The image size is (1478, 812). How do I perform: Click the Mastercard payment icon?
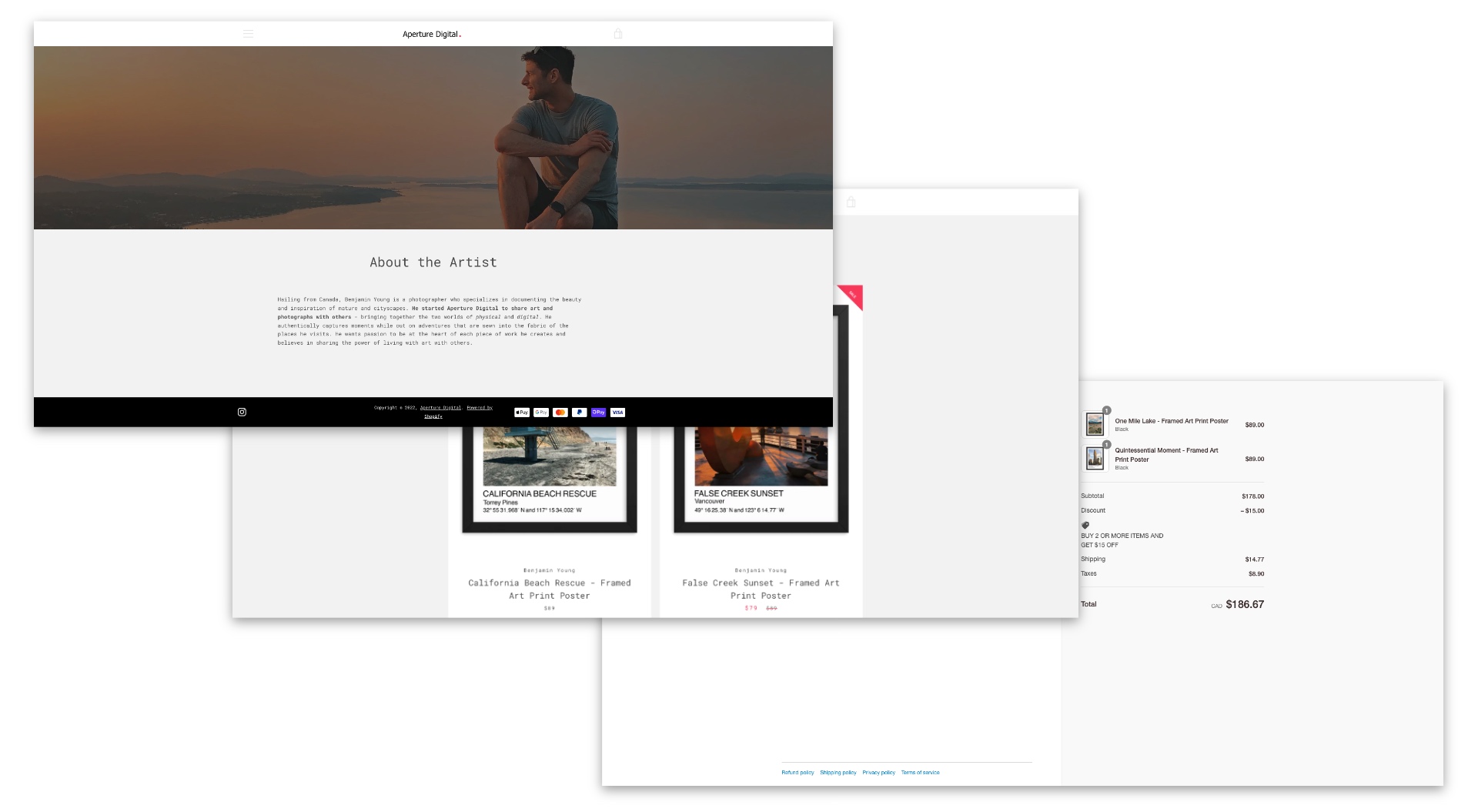(560, 413)
